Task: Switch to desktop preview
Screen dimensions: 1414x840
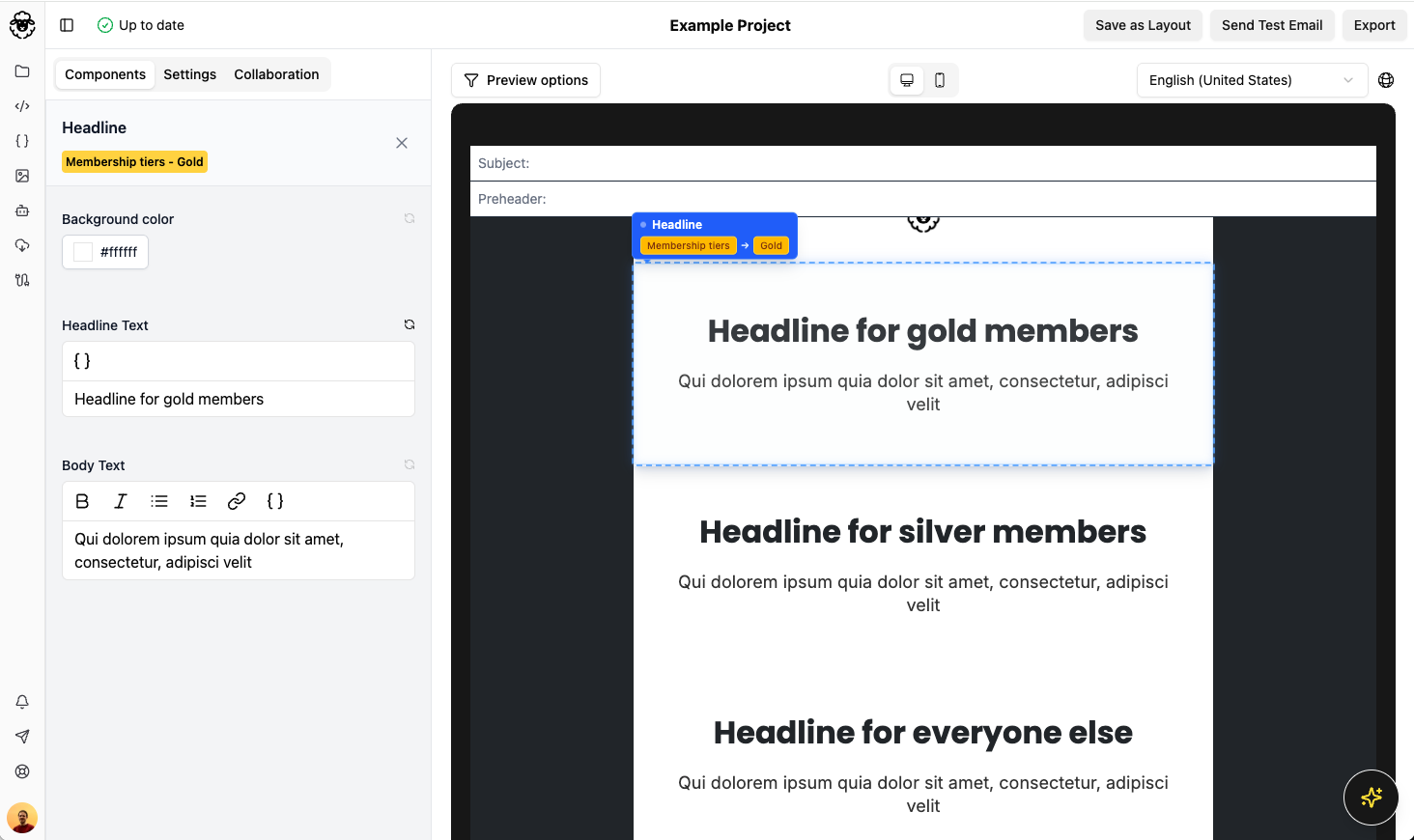Action: [907, 80]
